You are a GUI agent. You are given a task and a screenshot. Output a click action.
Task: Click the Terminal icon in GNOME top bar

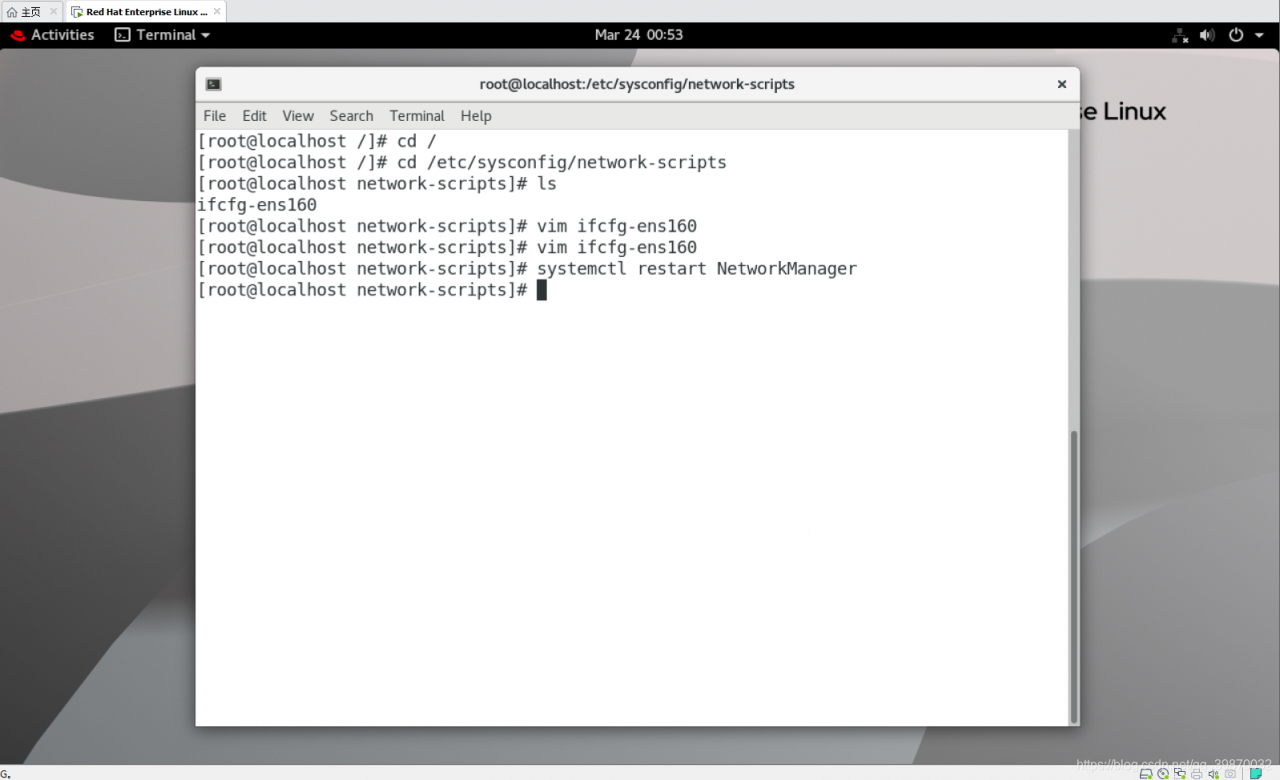123,34
